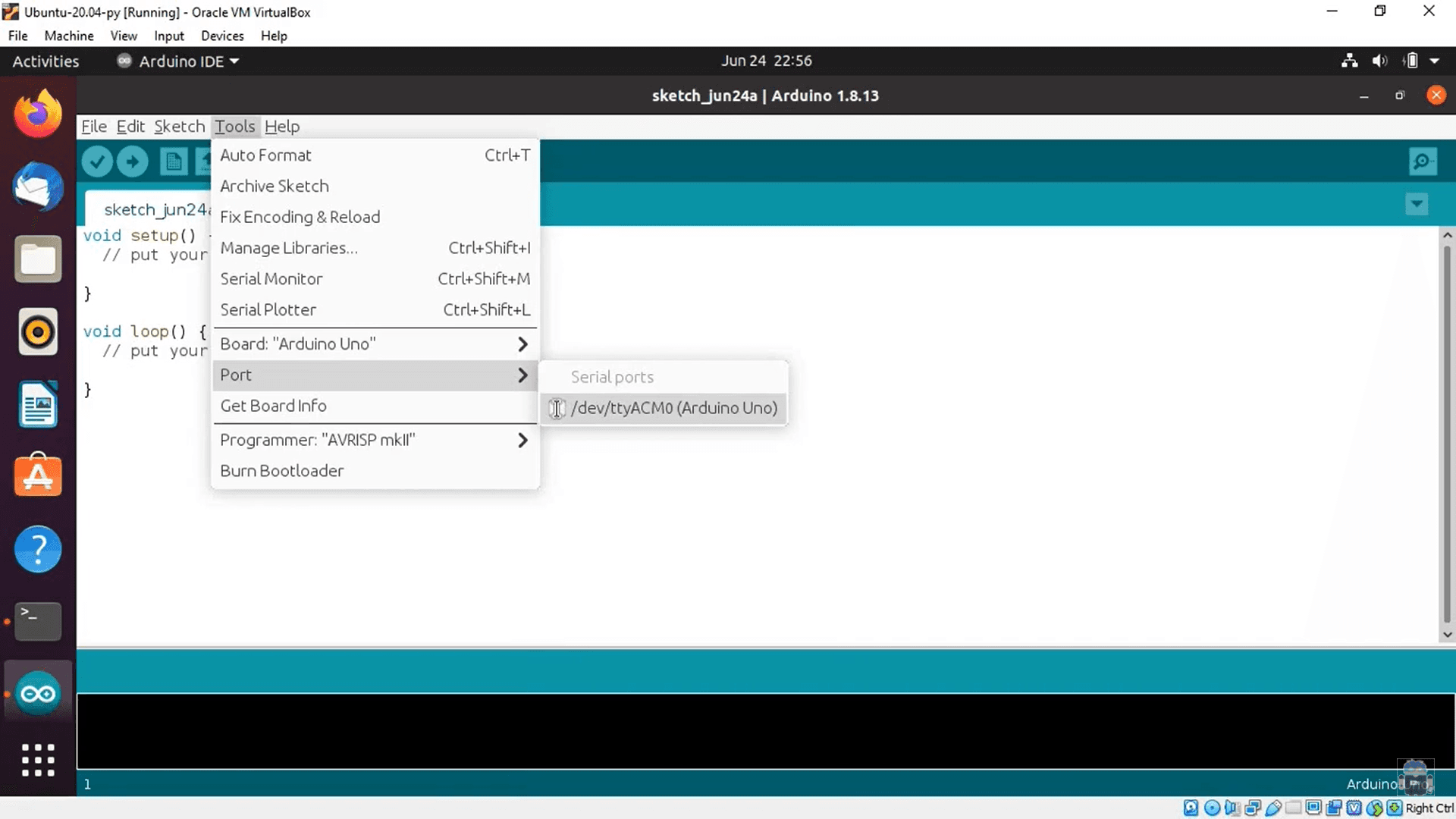The width and height of the screenshot is (1456, 819).
Task: Click VirtualBox recording status icon
Action: click(1334, 808)
